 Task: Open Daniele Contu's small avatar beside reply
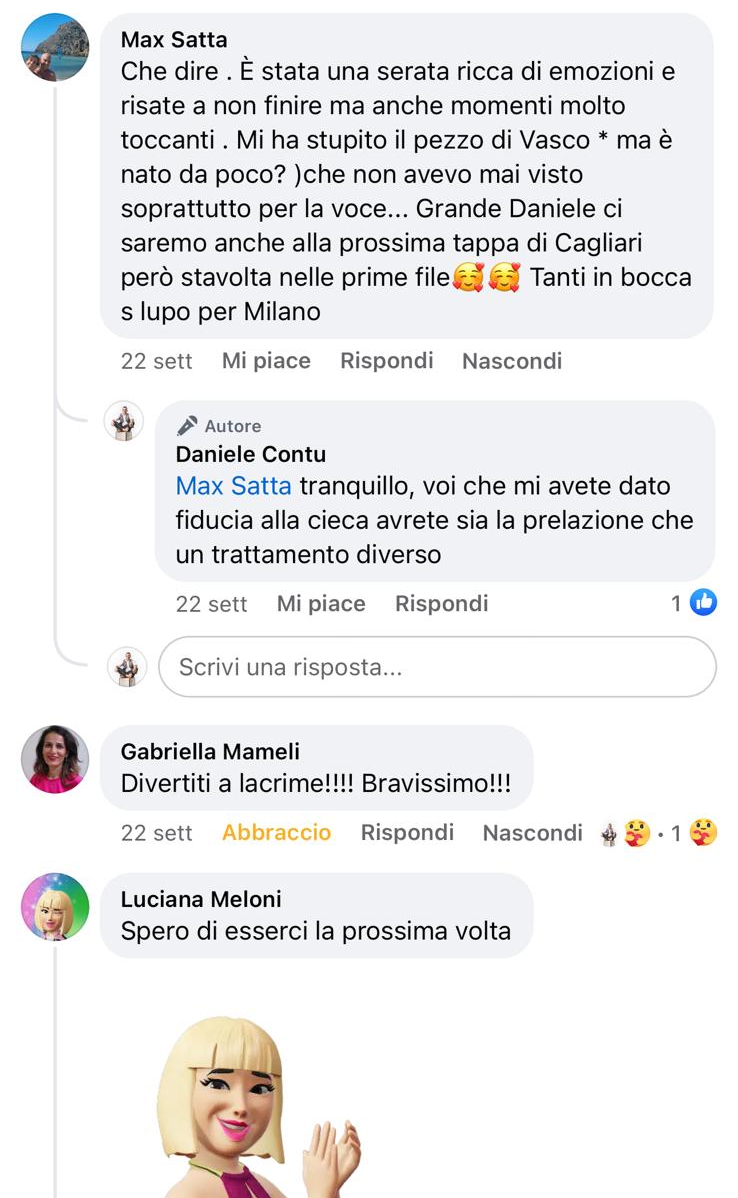point(124,420)
